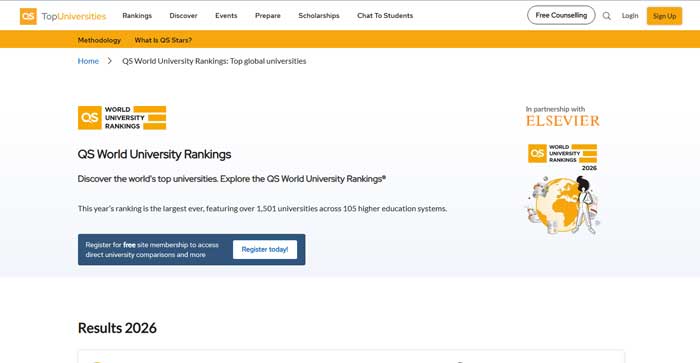Open the Rankings menu
The image size is (700, 363).
(137, 16)
